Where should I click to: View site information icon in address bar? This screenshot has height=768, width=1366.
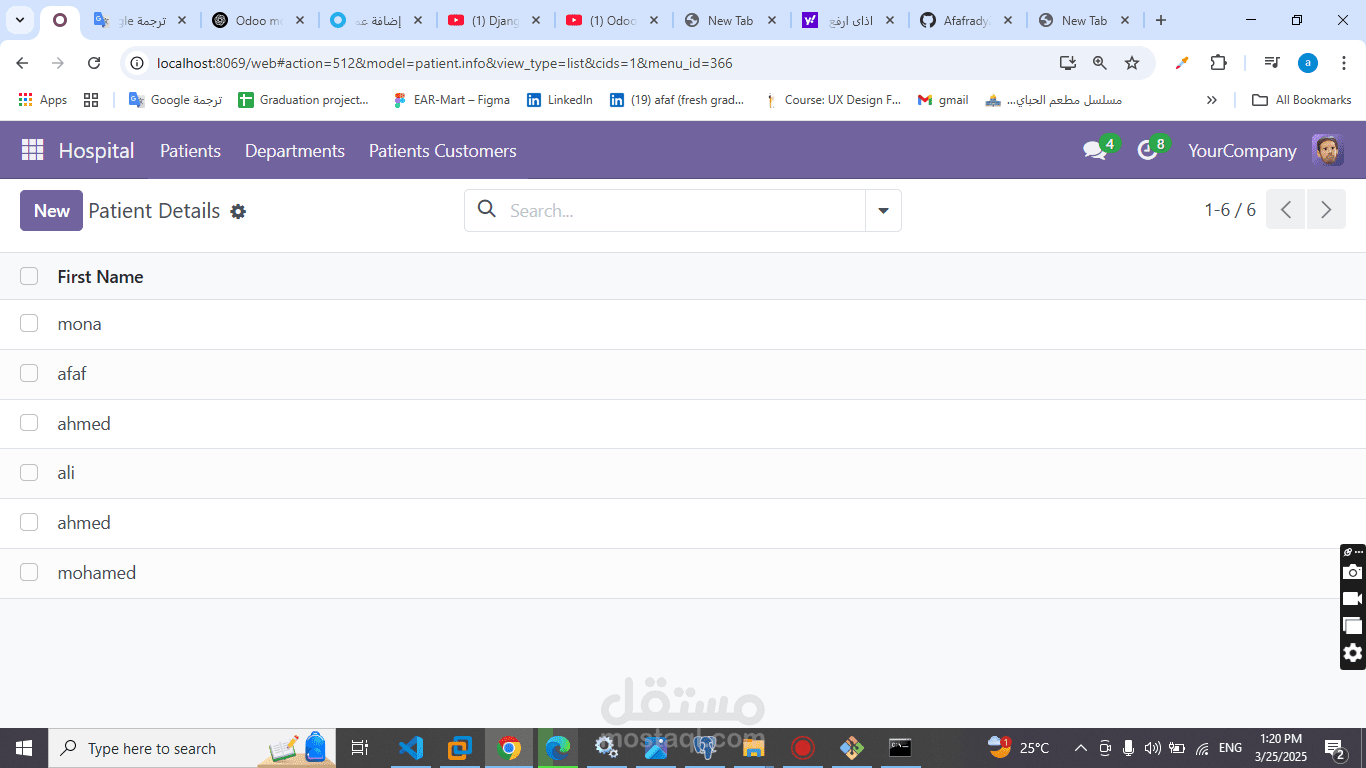tap(138, 63)
